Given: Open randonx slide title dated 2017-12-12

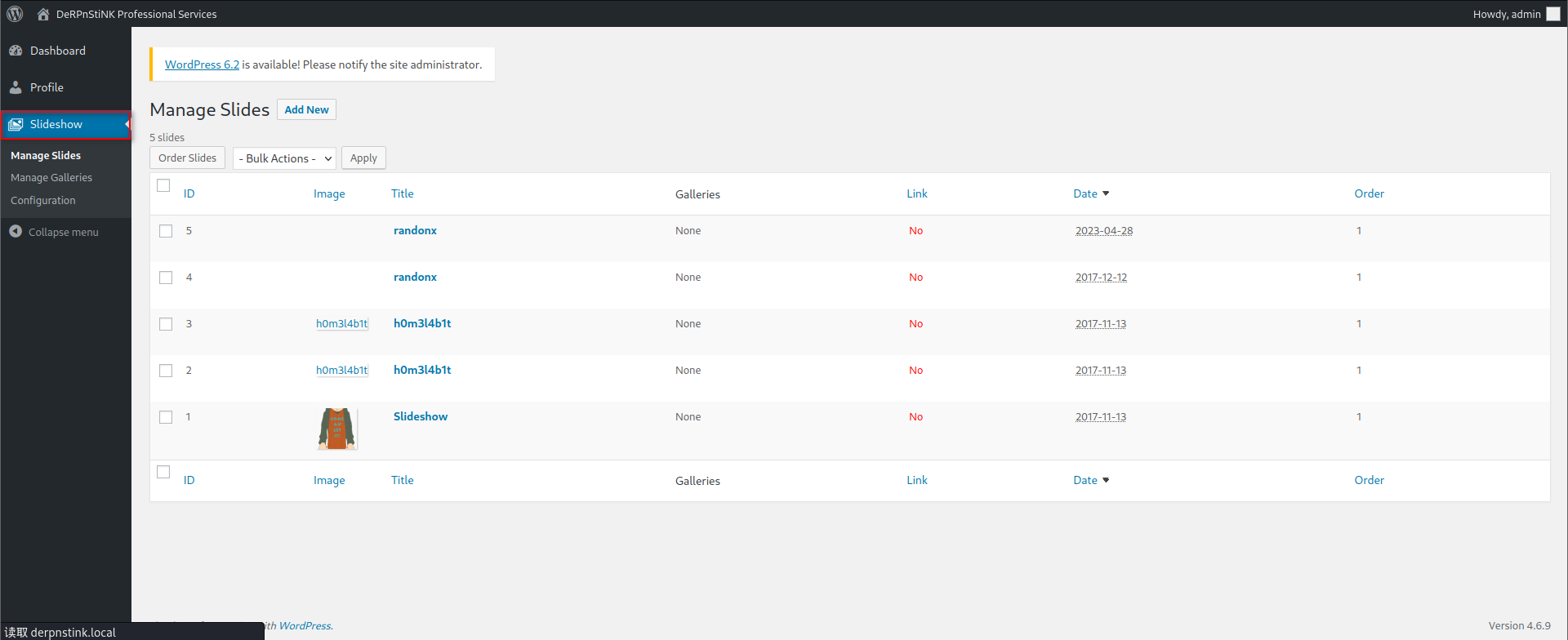Looking at the screenshot, I should (x=415, y=278).
